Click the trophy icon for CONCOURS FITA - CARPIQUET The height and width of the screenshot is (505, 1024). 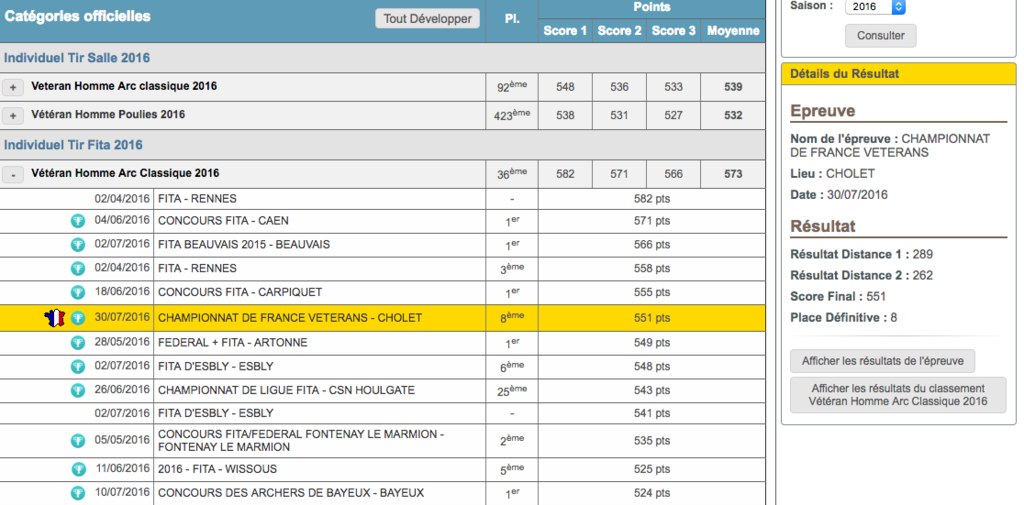[78, 294]
